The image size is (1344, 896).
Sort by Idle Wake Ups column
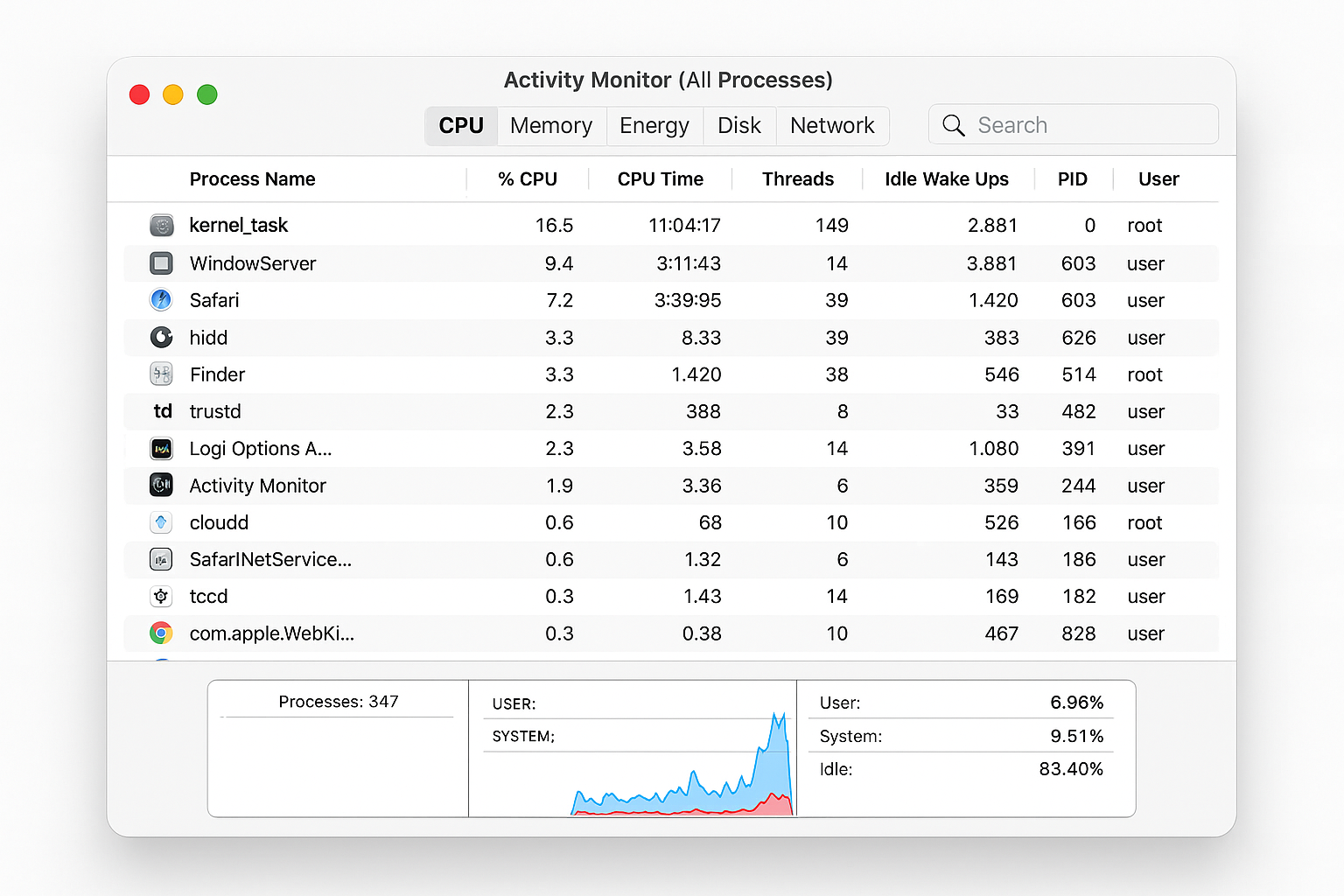[x=946, y=178]
